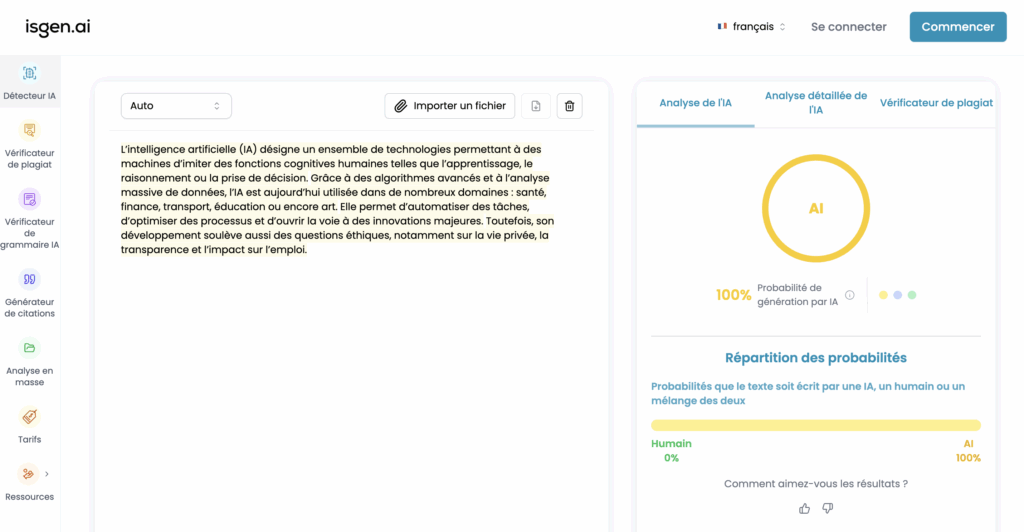Open the Vérificateur de plagiat sidebar icon

click(x=29, y=130)
